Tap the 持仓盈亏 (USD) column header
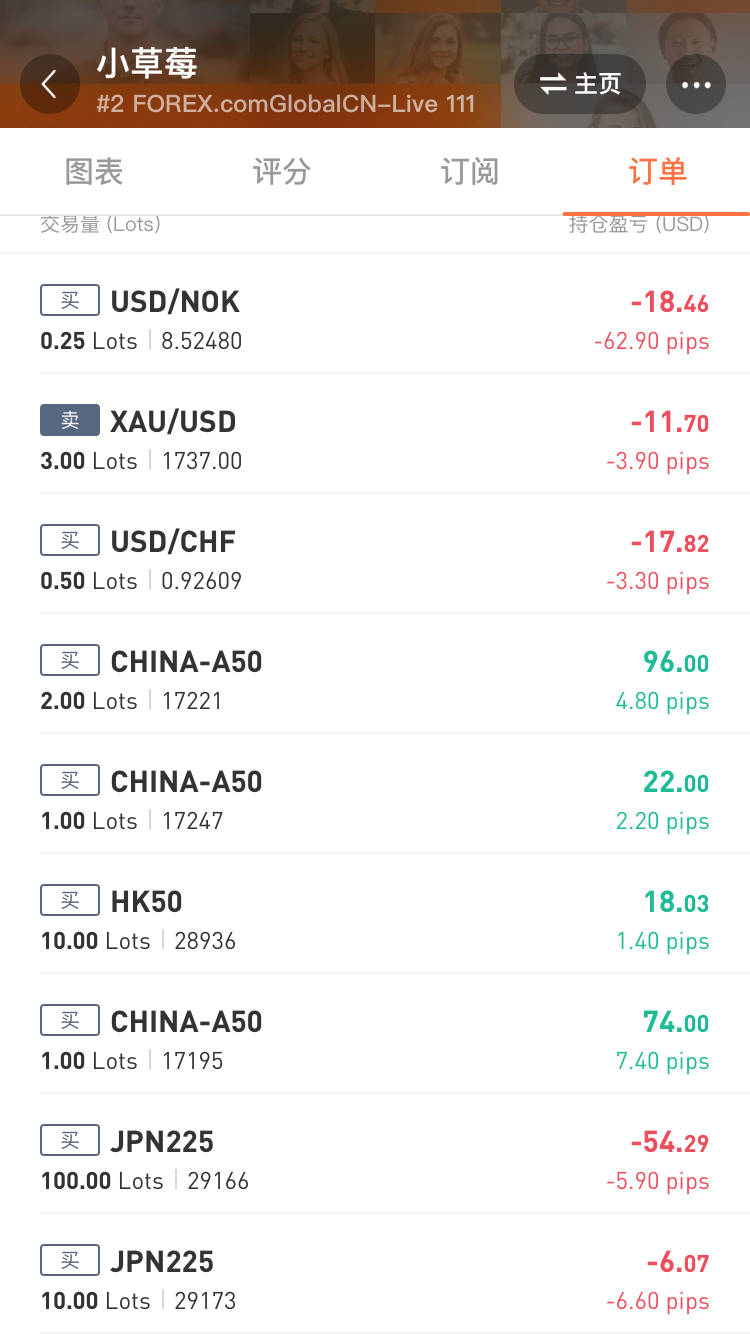750x1334 pixels. click(x=639, y=225)
